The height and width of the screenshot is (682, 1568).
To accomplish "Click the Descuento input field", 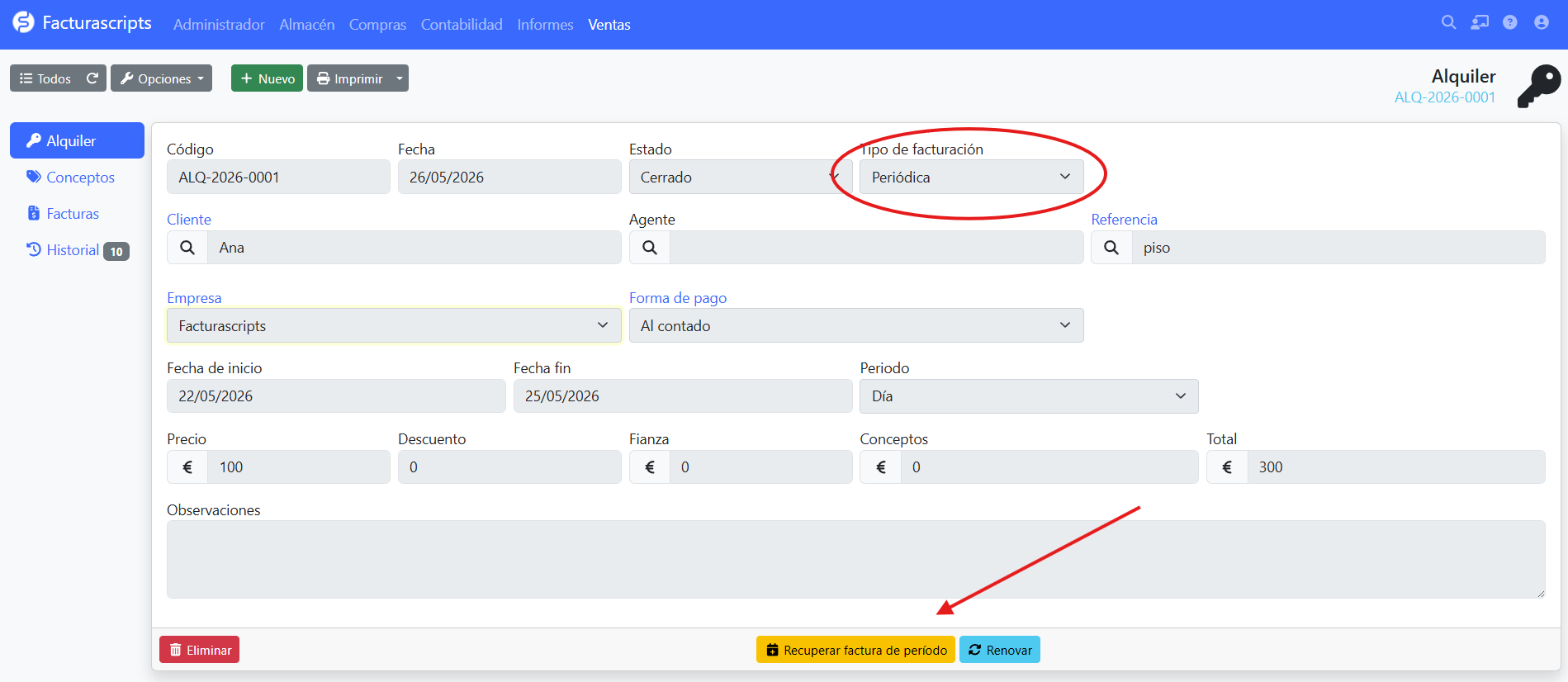I will tap(509, 467).
